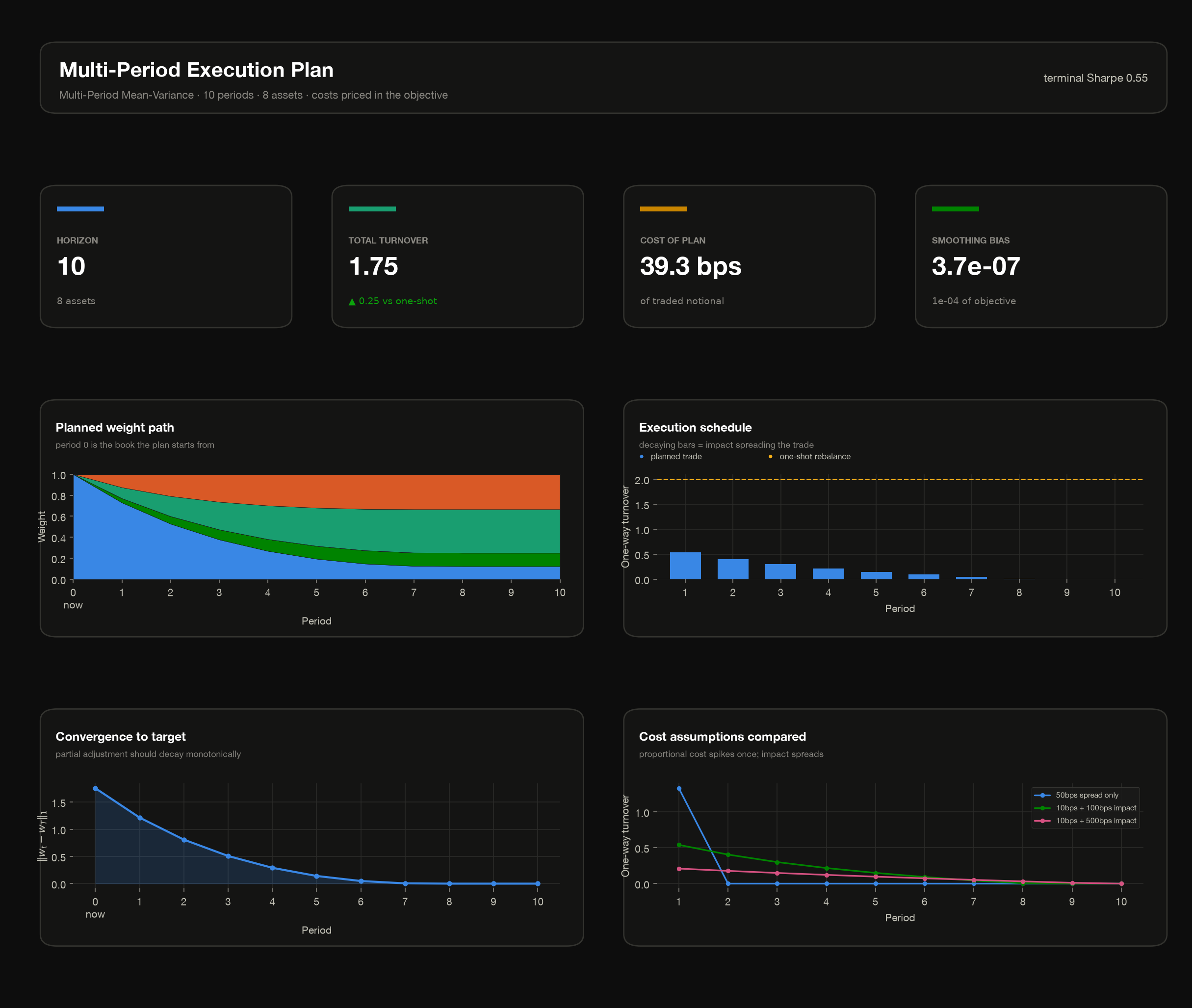The width and height of the screenshot is (1192, 1008).
Task: Click the period 10 point on the convergence line
Action: 538,883
